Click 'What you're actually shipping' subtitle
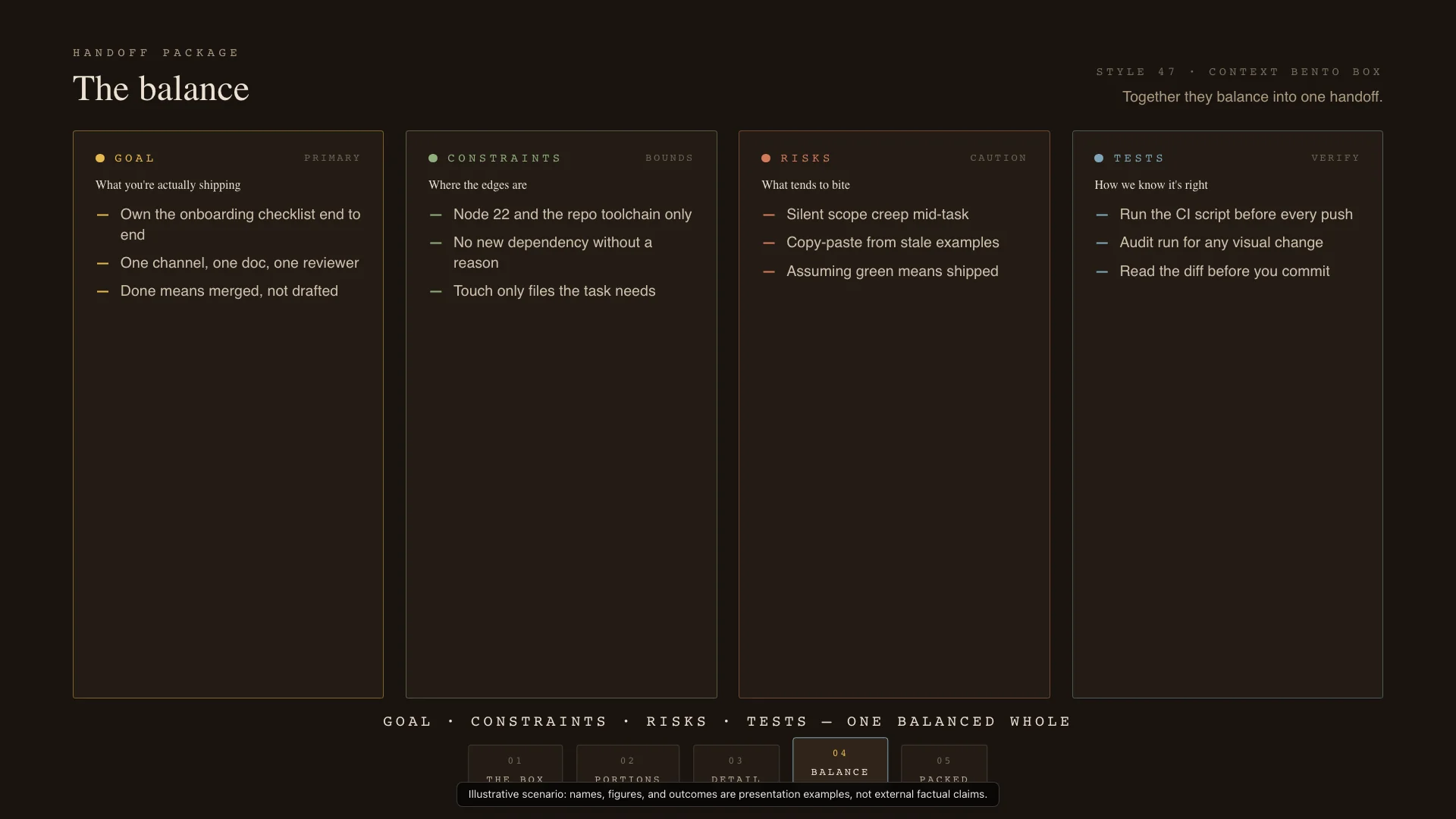 click(x=168, y=185)
